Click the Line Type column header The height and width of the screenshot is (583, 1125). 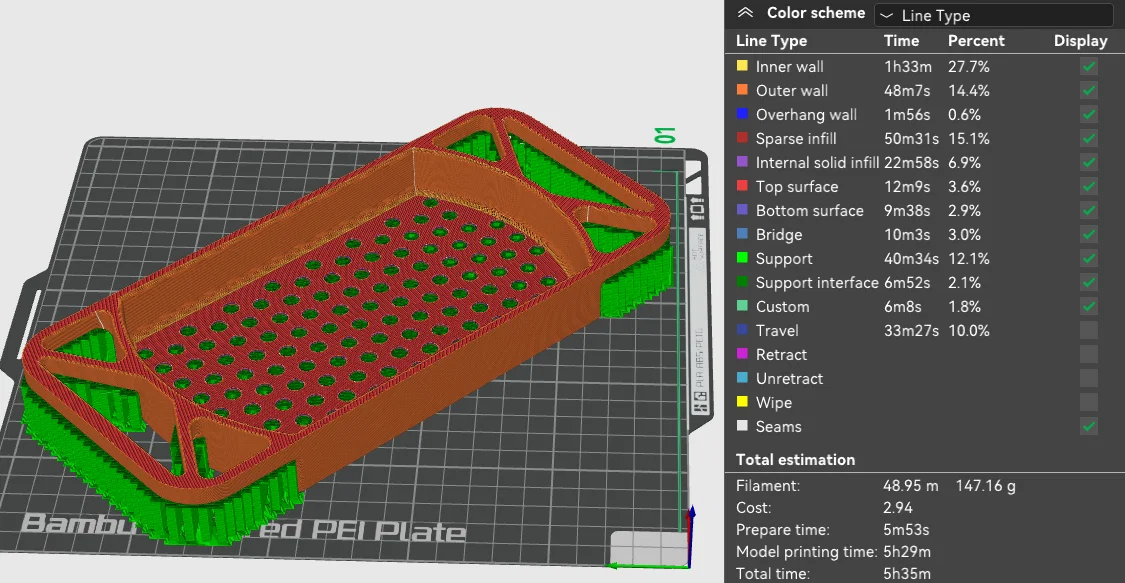coord(771,41)
